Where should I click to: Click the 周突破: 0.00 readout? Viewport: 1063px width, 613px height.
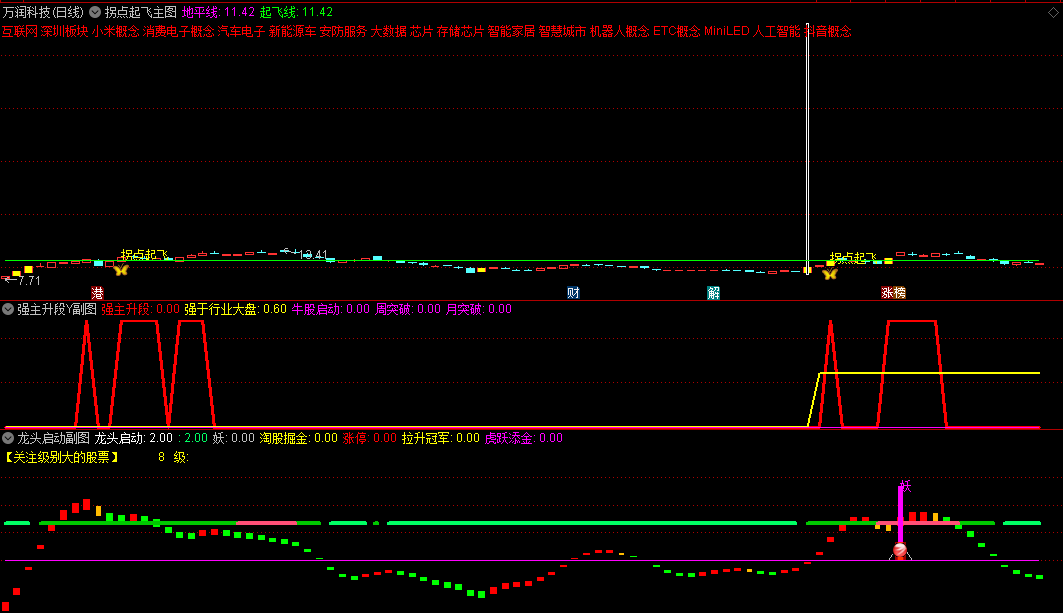408,309
